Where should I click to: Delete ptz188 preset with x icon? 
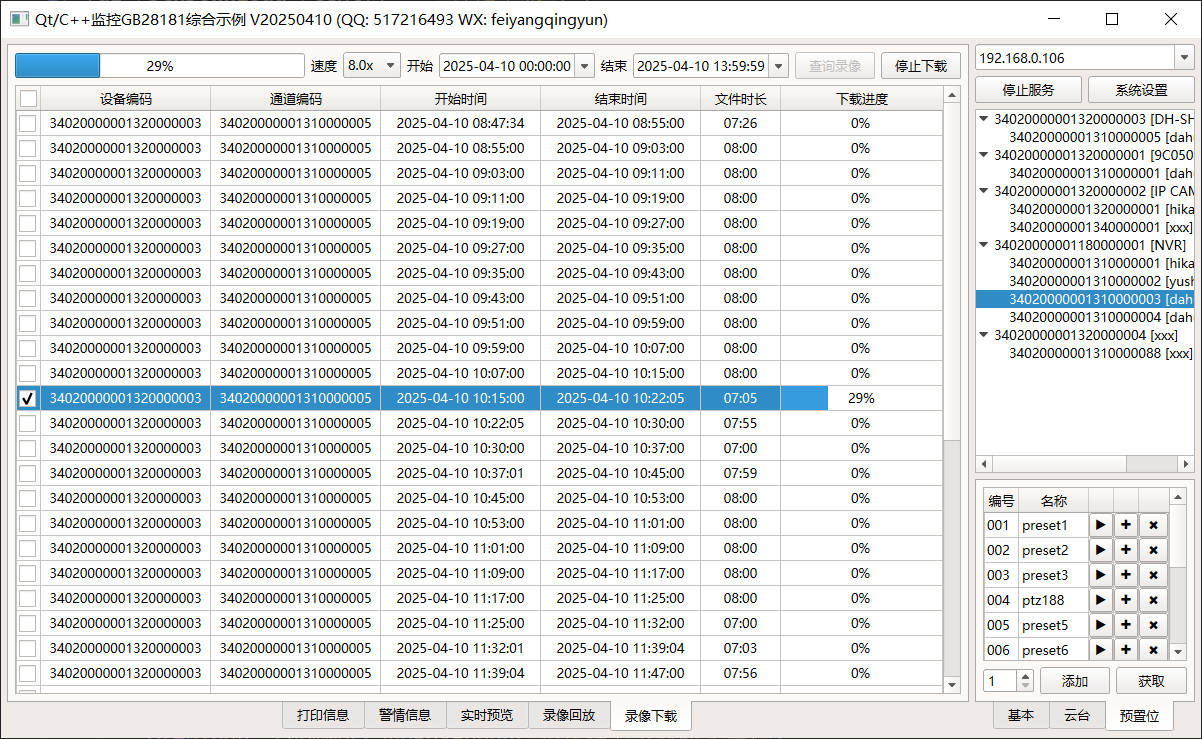[x=1153, y=600]
